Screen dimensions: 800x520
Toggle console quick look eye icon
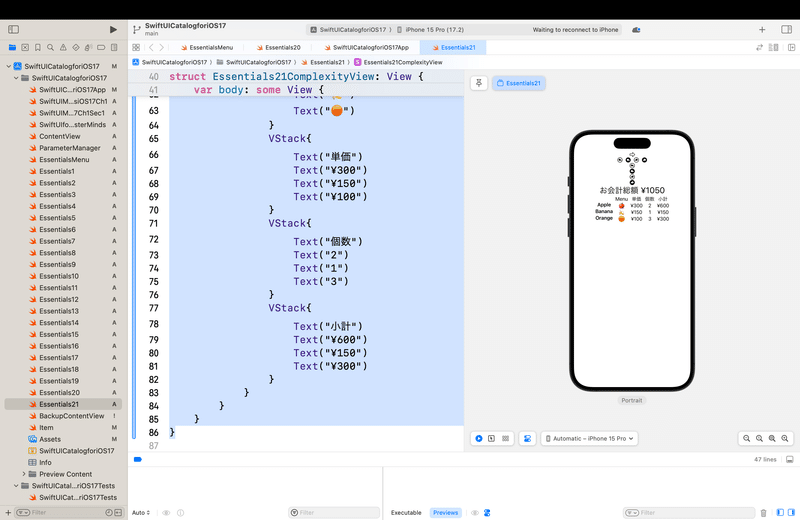pyautogui.click(x=474, y=512)
